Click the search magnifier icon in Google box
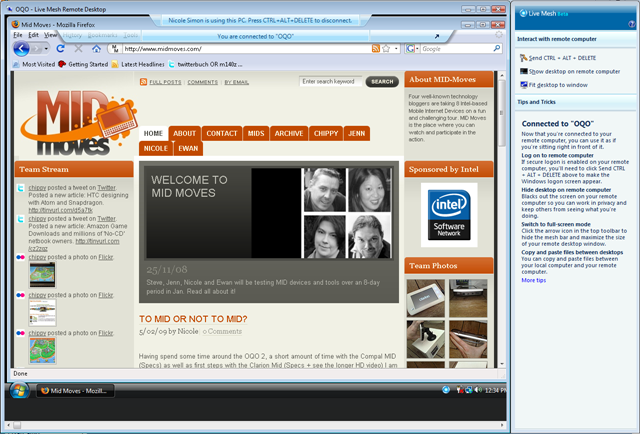 tap(496, 48)
